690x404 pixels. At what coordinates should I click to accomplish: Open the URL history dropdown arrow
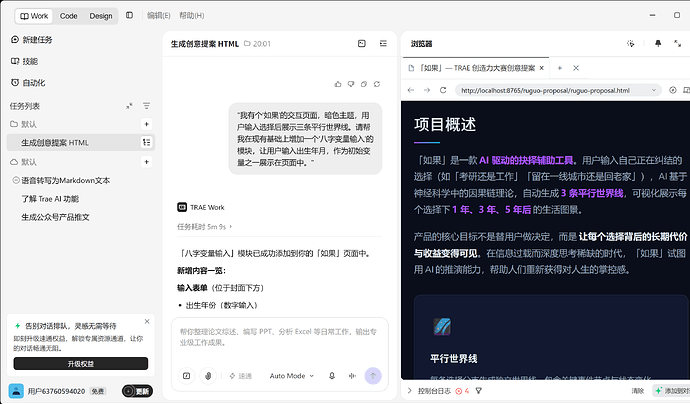[x=654, y=90]
